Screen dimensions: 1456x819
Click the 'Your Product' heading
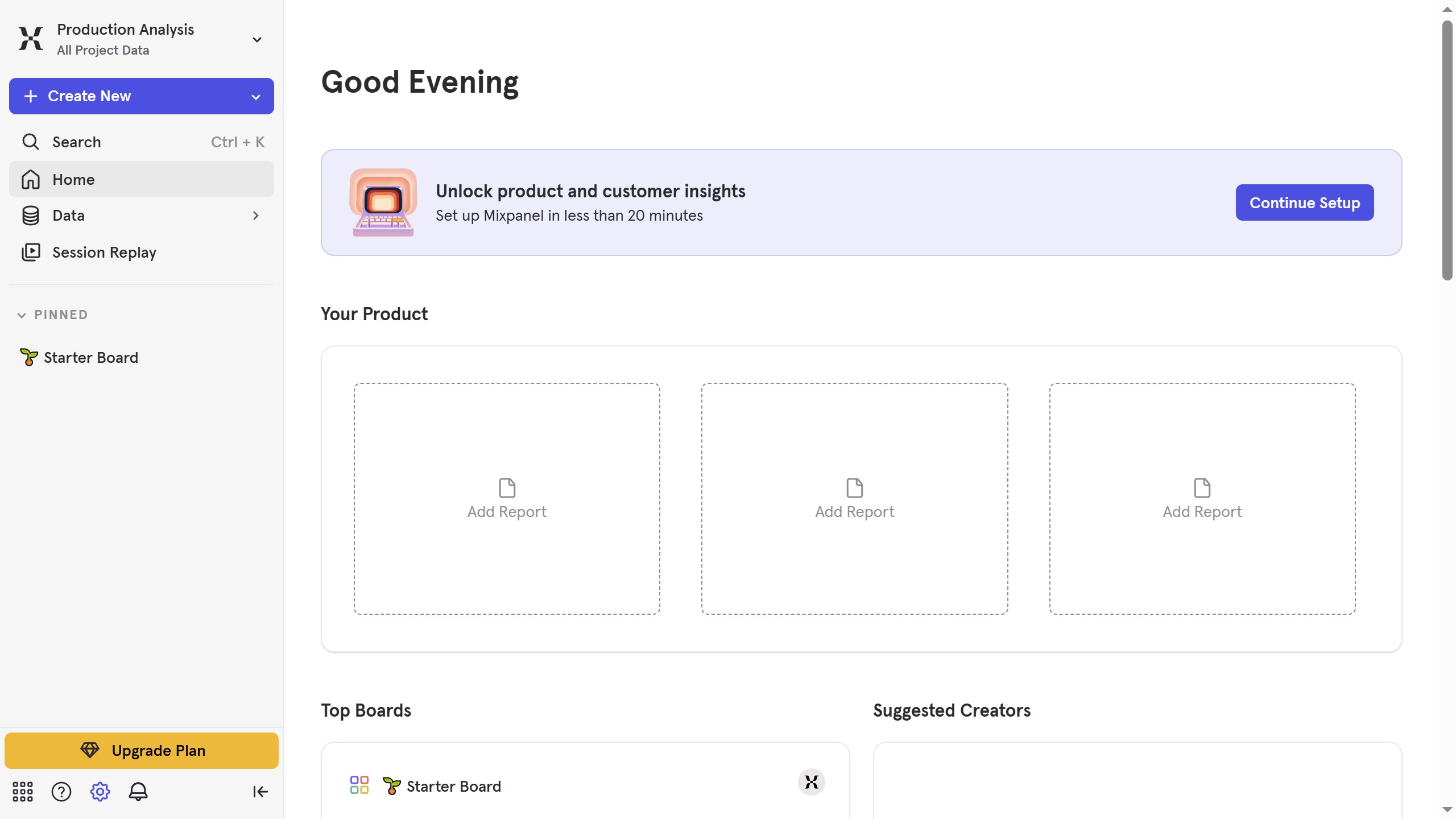click(374, 314)
